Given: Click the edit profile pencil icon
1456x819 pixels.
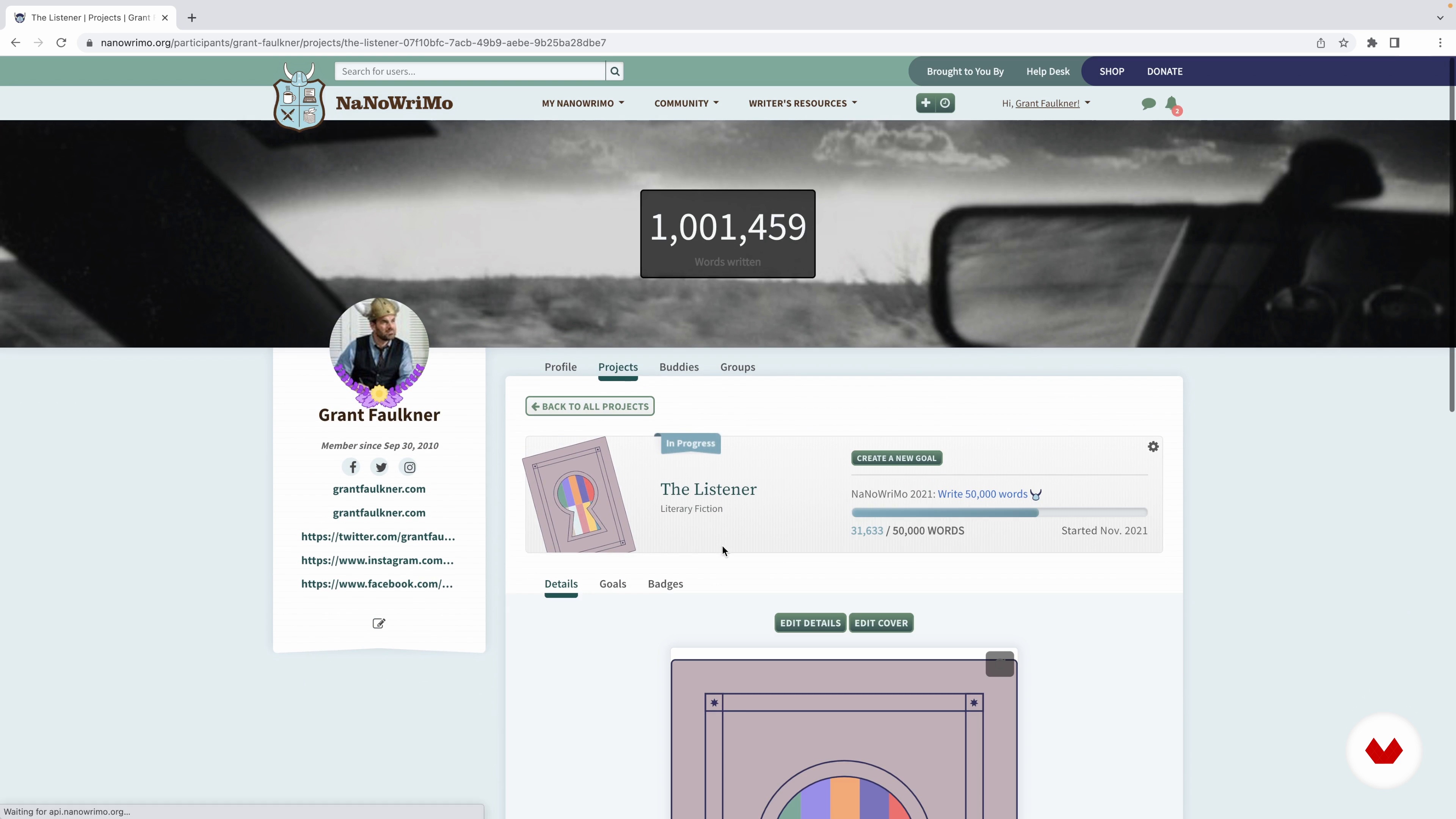Looking at the screenshot, I should 379,623.
